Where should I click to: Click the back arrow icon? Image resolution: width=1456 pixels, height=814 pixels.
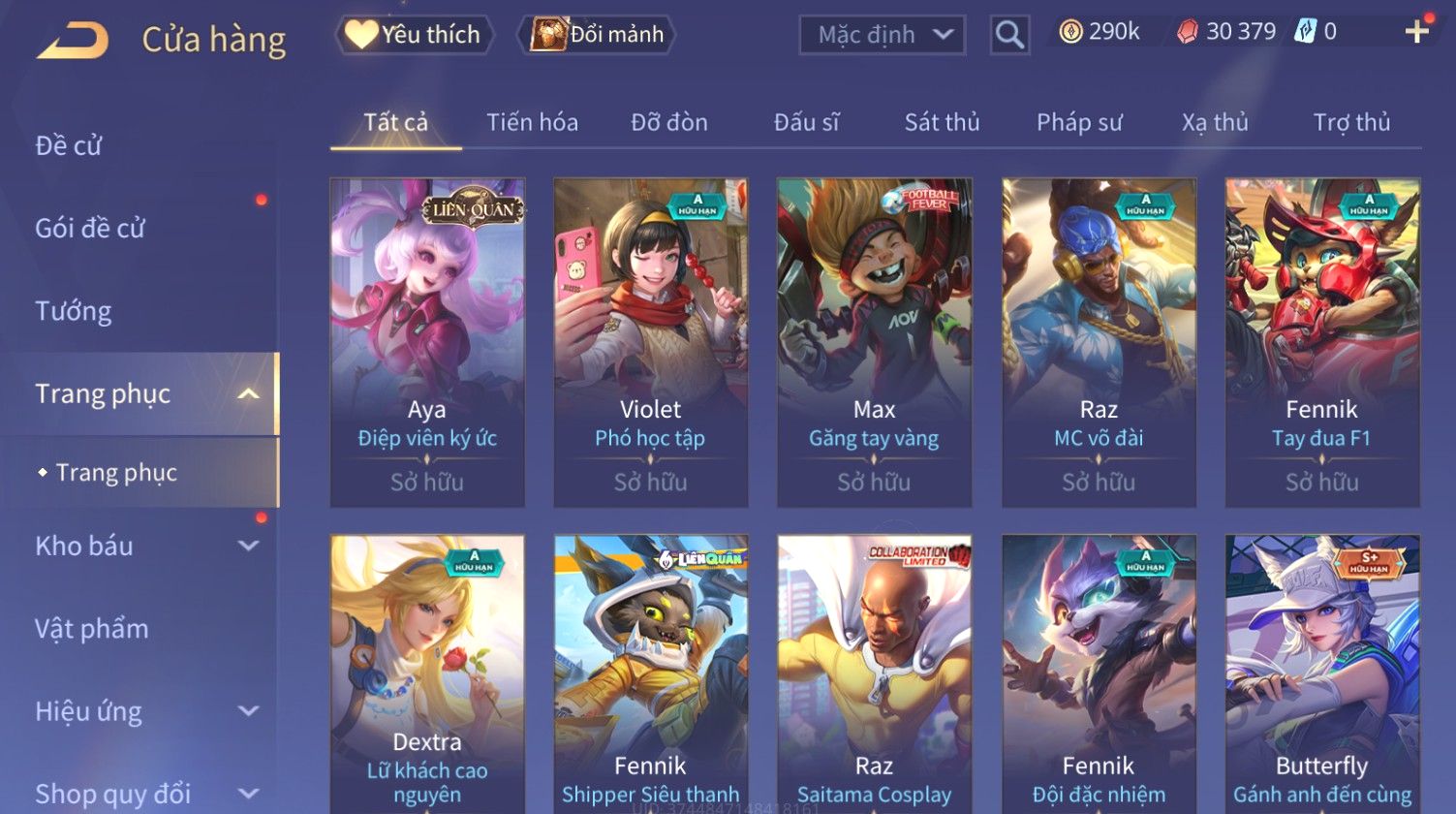point(73,41)
